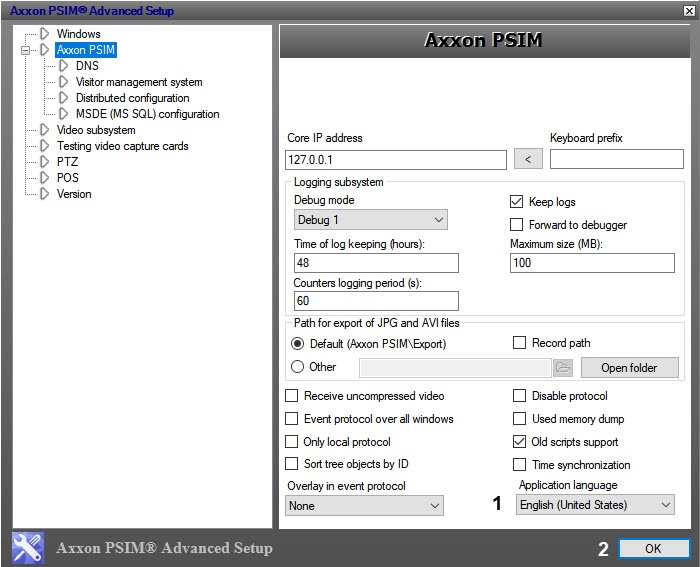Click triangle icon beside MSDE (MS SQL) configuration
The image size is (700, 567).
pyautogui.click(x=63, y=114)
